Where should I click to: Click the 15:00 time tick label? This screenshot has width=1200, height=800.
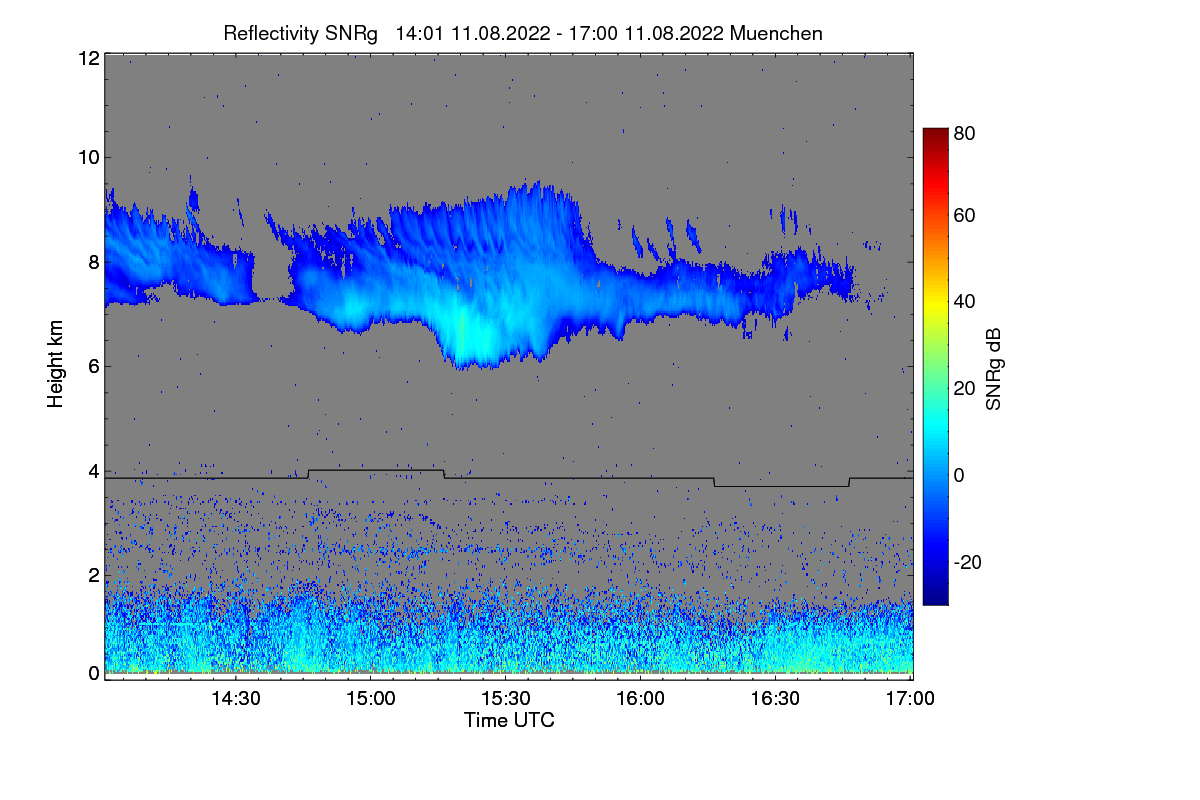(x=371, y=698)
